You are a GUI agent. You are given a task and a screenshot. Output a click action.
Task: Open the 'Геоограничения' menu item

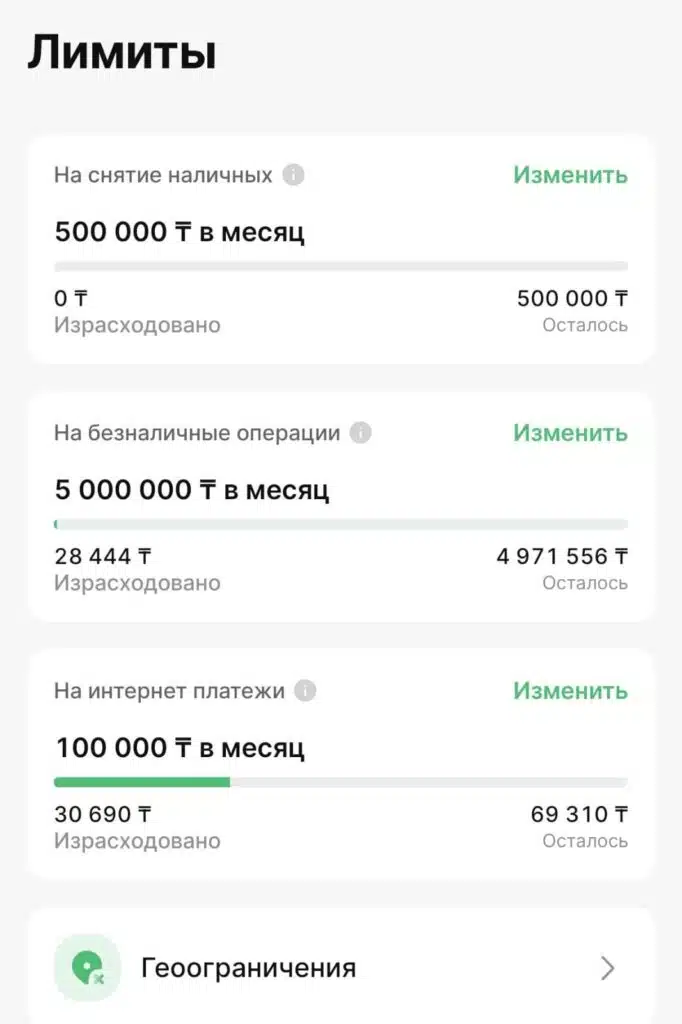(248, 968)
